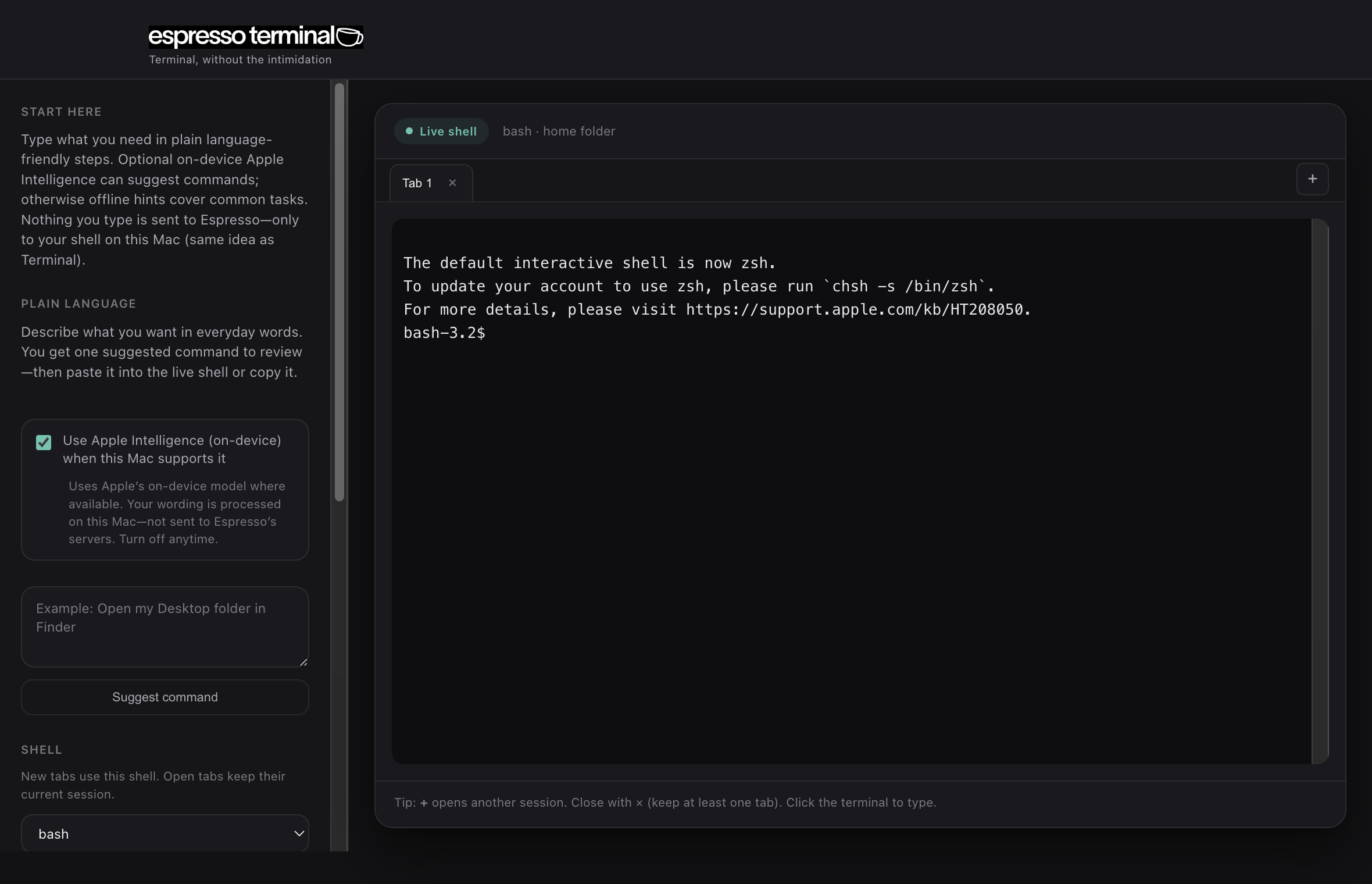This screenshot has height=884, width=1372.
Task: Click the espresso terminal wordmark
Action: click(x=244, y=36)
